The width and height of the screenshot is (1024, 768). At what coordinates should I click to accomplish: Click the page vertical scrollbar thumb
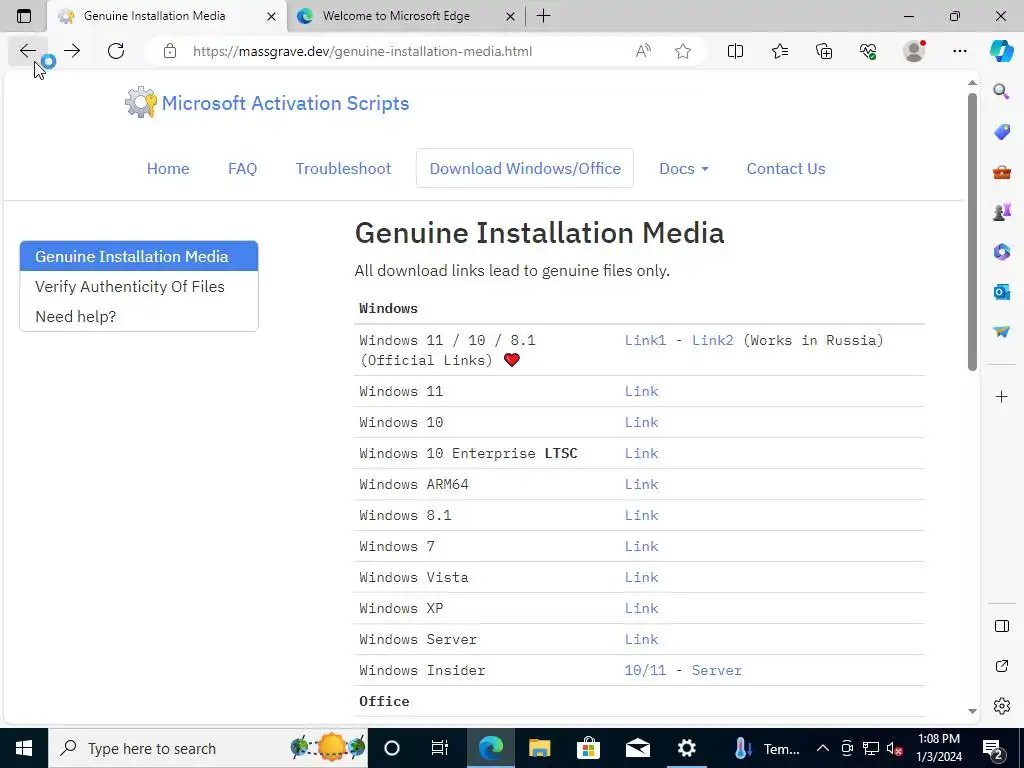coord(972,232)
